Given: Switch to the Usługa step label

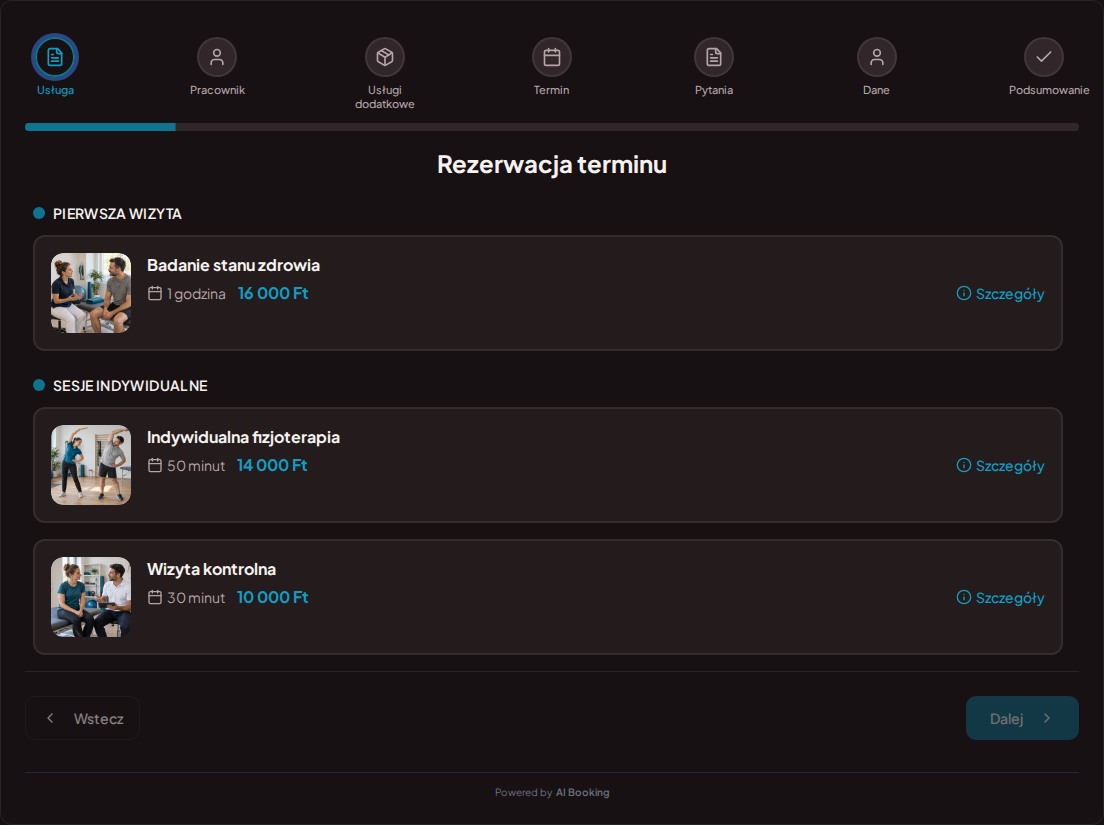Looking at the screenshot, I should pyautogui.click(x=55, y=90).
